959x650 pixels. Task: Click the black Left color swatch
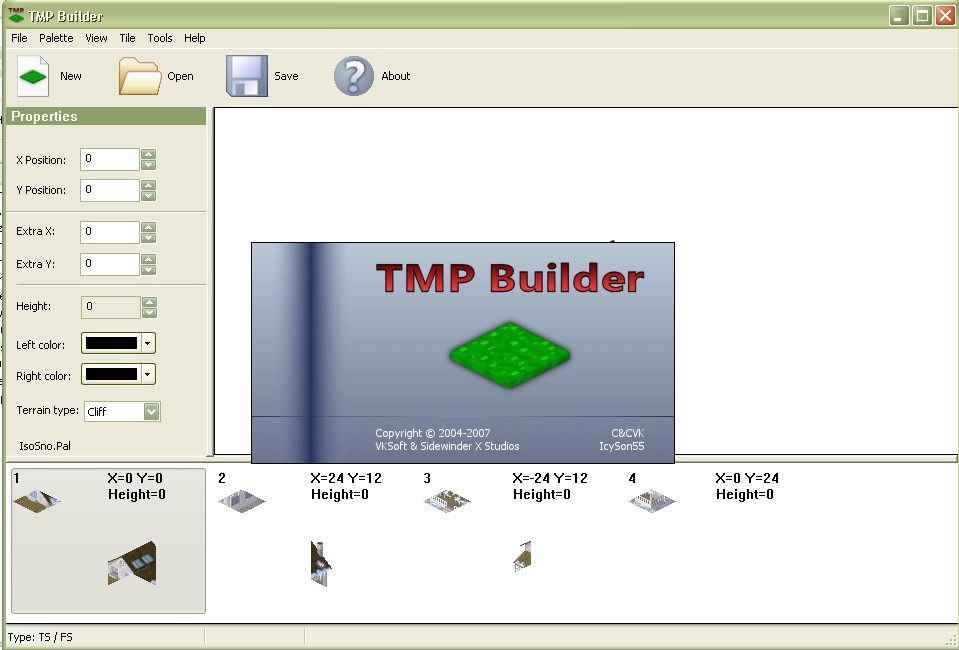pyautogui.click(x=111, y=344)
